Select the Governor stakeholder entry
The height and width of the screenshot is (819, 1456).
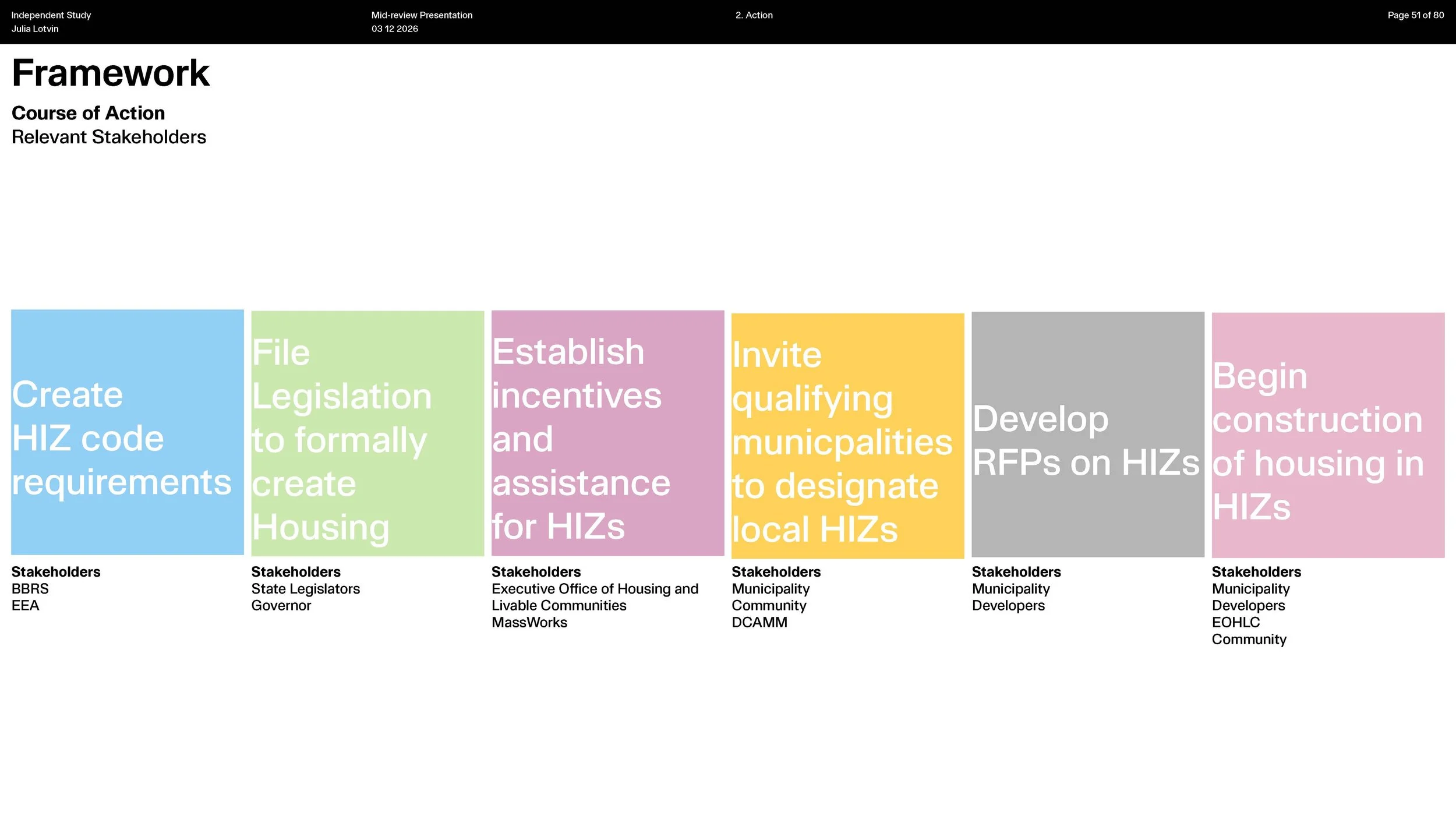coord(281,605)
